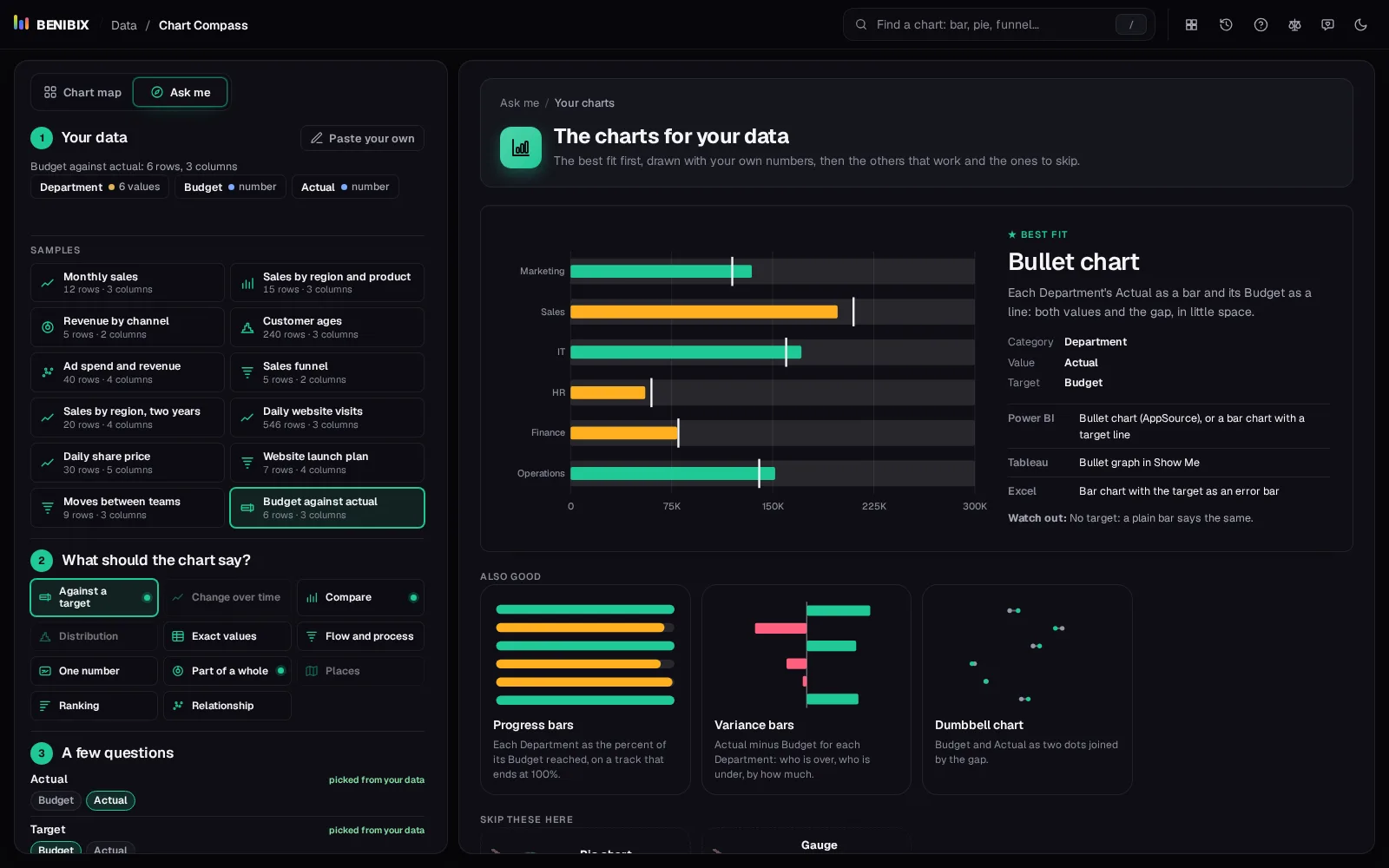
Task: Choose Exact values intent
Action: click(x=227, y=636)
